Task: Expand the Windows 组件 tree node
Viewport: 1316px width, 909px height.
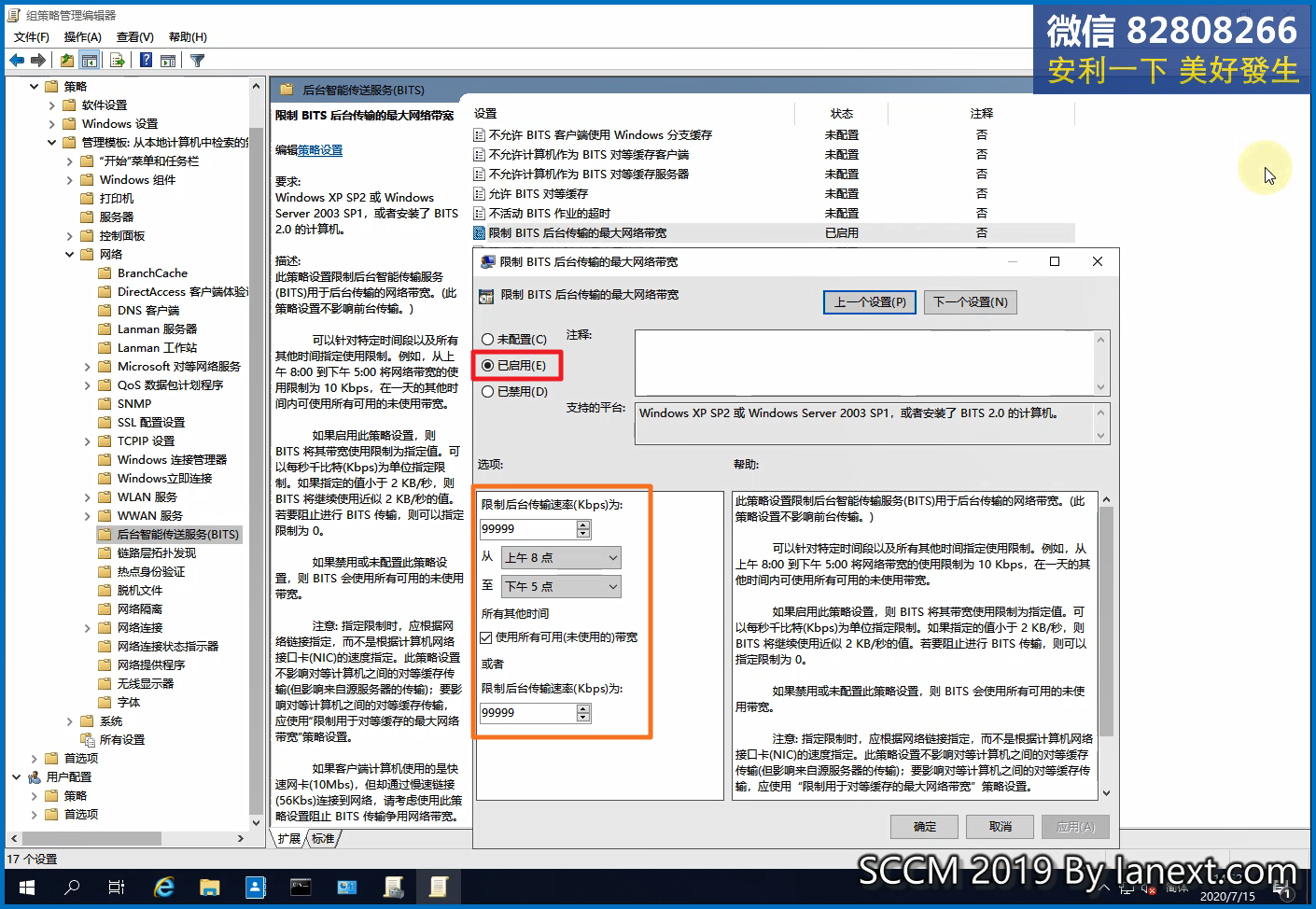Action: tap(70, 180)
